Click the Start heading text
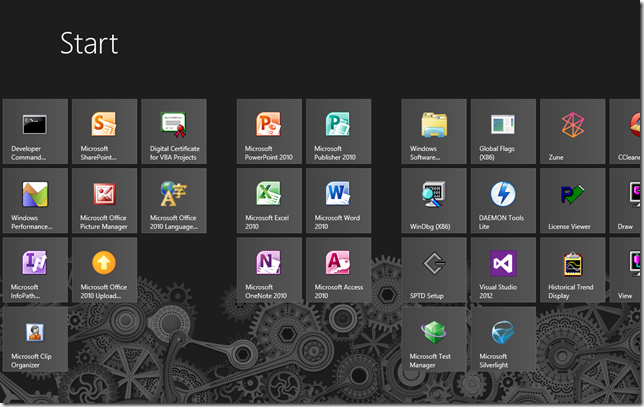This screenshot has width=644, height=407. tap(89, 44)
